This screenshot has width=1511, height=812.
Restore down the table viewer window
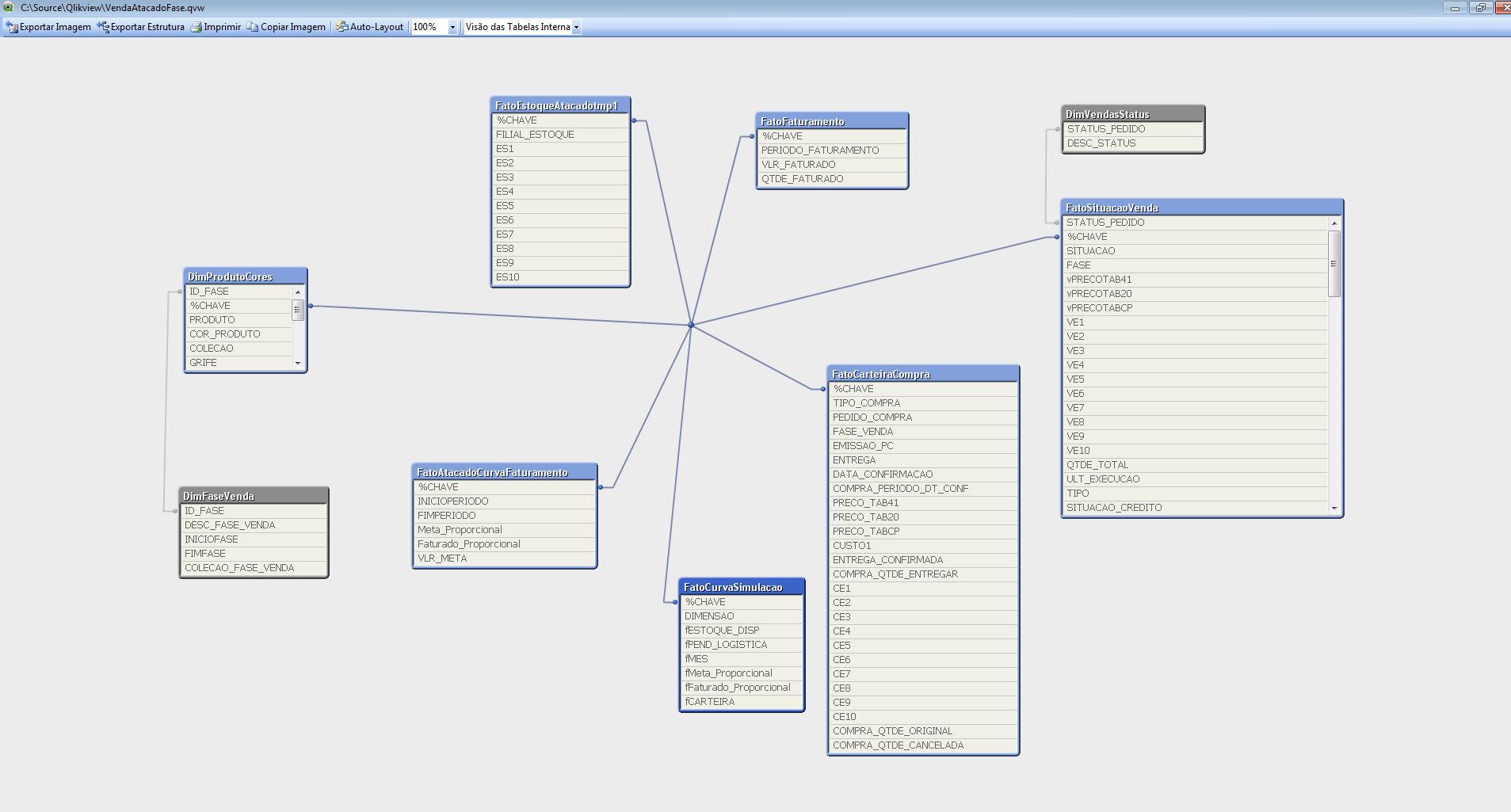(1480, 8)
